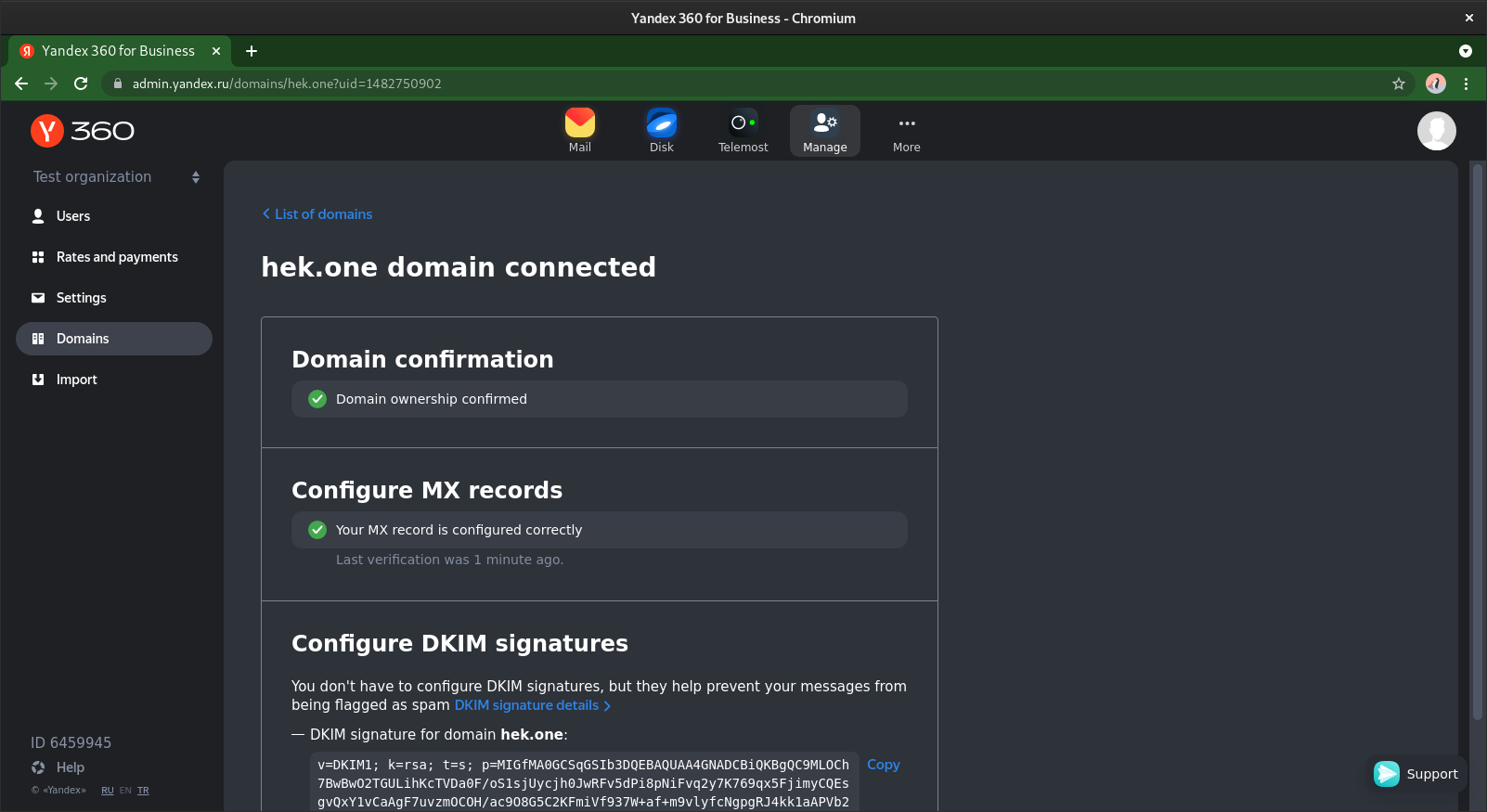Click the 'hek.one domain connected' heading
The image size is (1487, 812).
coord(459,267)
